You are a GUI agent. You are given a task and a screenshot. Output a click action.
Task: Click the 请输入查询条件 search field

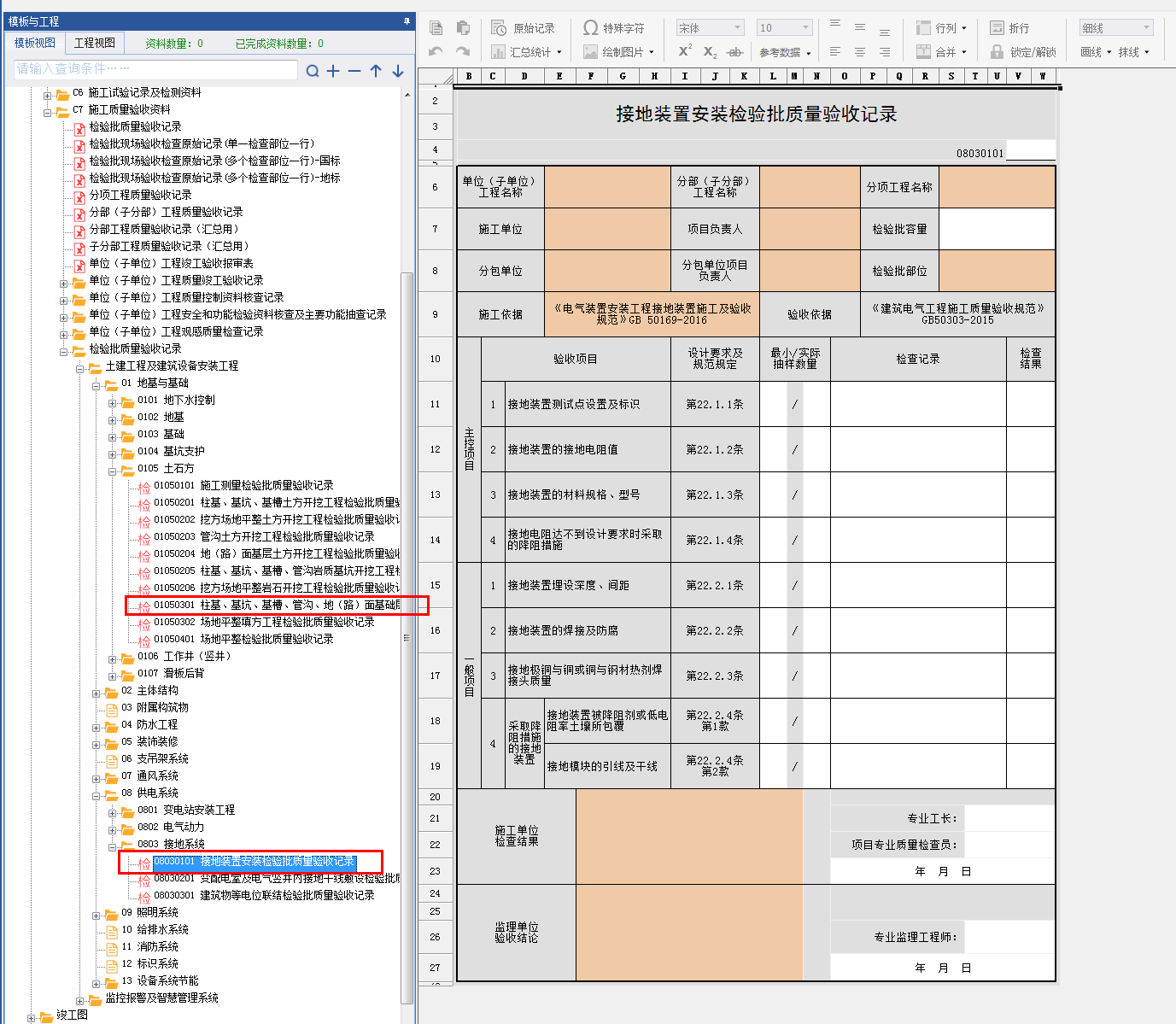click(x=155, y=69)
